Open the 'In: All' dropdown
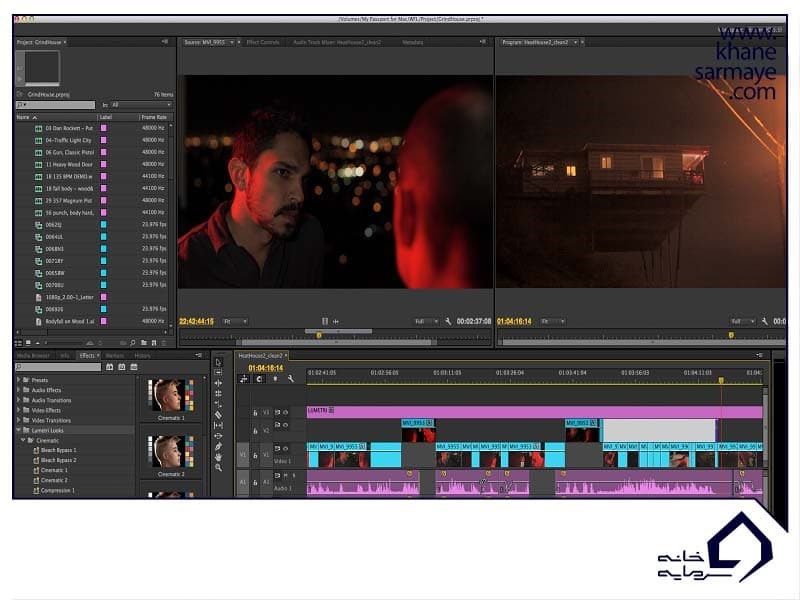Image resolution: width=800 pixels, height=600 pixels. coord(141,105)
